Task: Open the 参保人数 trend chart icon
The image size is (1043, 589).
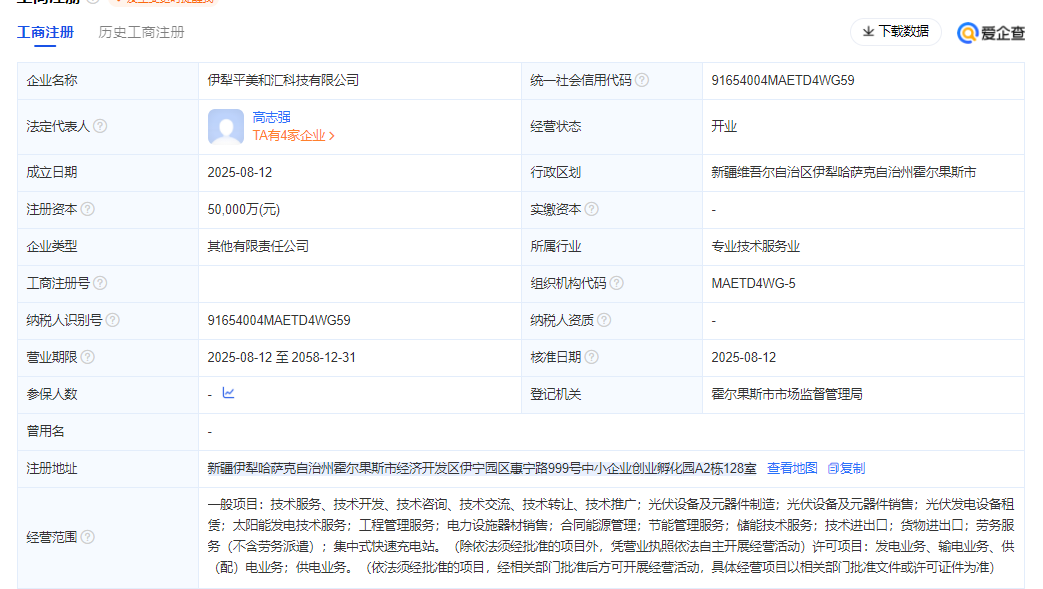Action: (x=228, y=393)
